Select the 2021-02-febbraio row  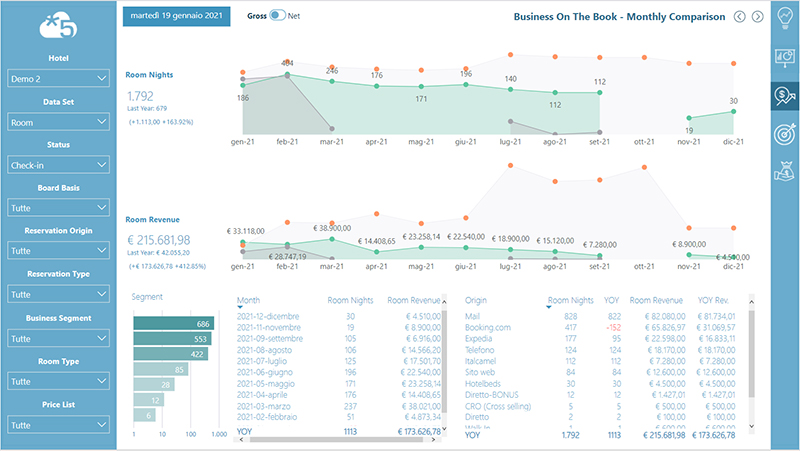coord(339,417)
